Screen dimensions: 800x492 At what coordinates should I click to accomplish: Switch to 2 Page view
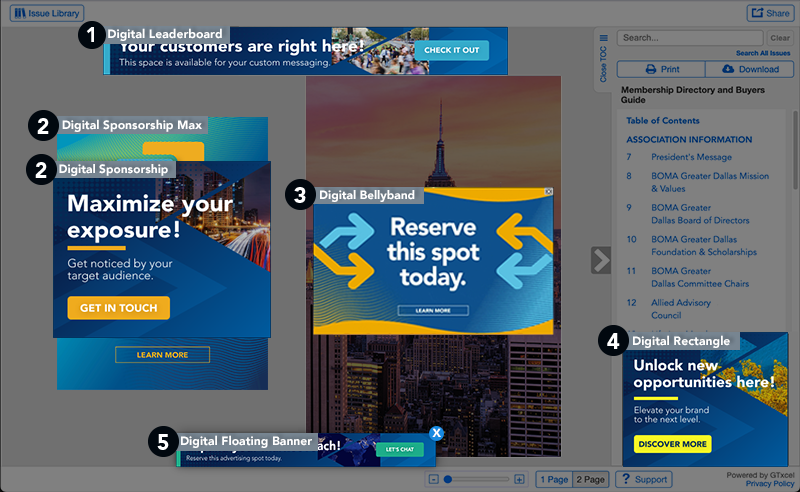tap(592, 480)
